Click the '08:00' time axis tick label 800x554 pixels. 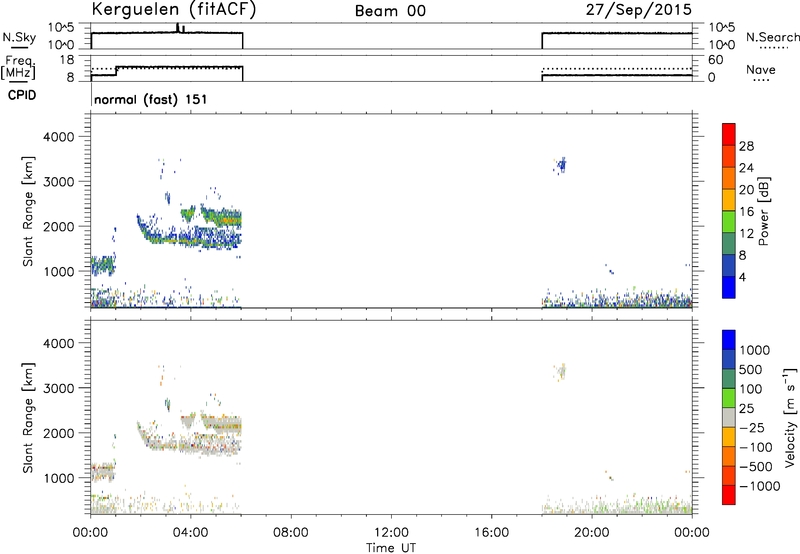coord(290,533)
